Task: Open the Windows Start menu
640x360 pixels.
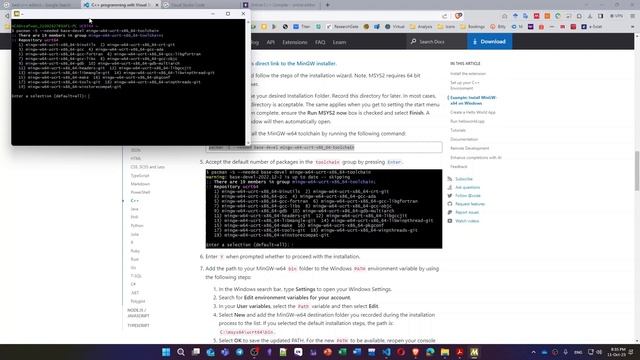Action: tap(166, 352)
